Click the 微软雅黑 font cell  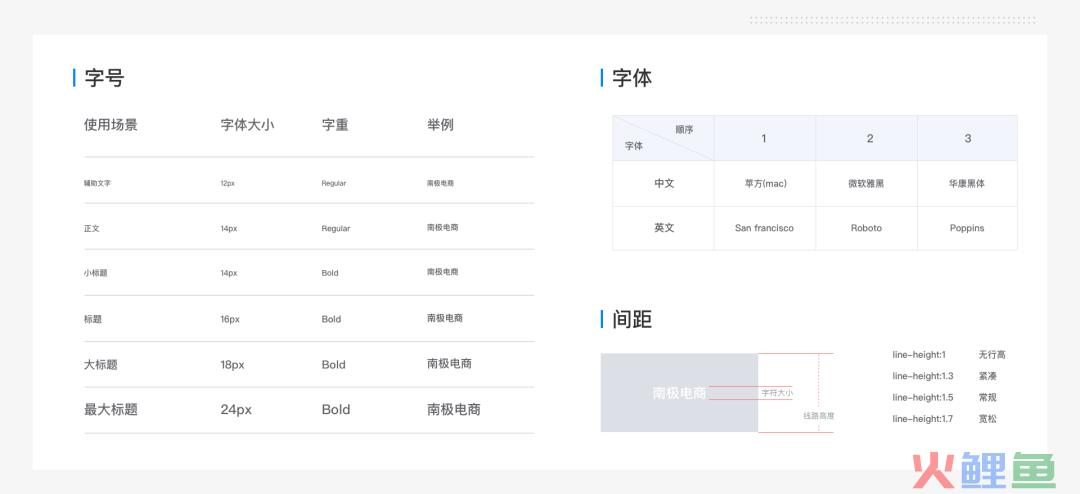pyautogui.click(x=866, y=184)
